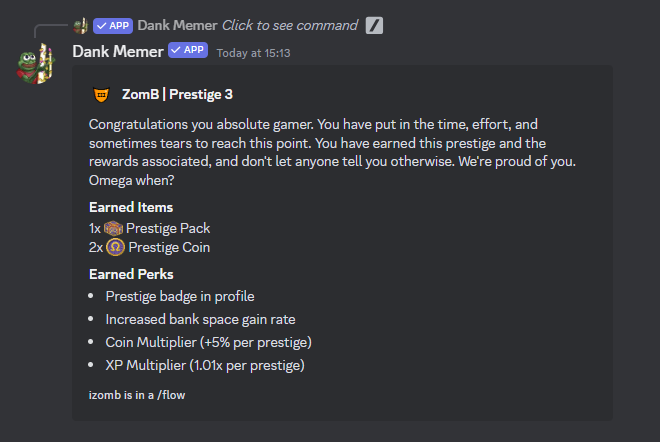Screen dimensions: 660x442
Task: Click the APP badge beside the message author name
Action: pyautogui.click(x=188, y=50)
